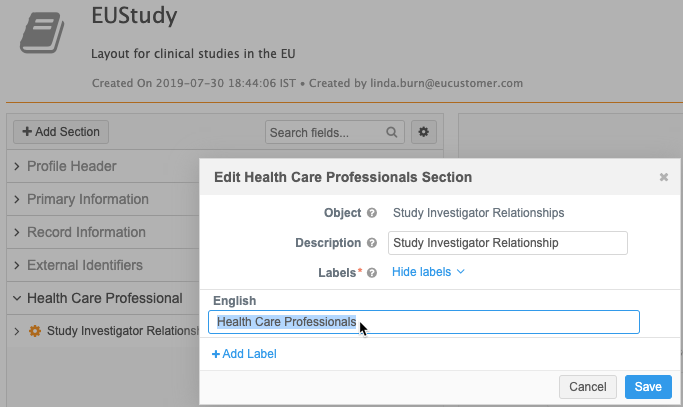This screenshot has height=407, width=683.
Task: Click the Add Label link
Action: (244, 353)
